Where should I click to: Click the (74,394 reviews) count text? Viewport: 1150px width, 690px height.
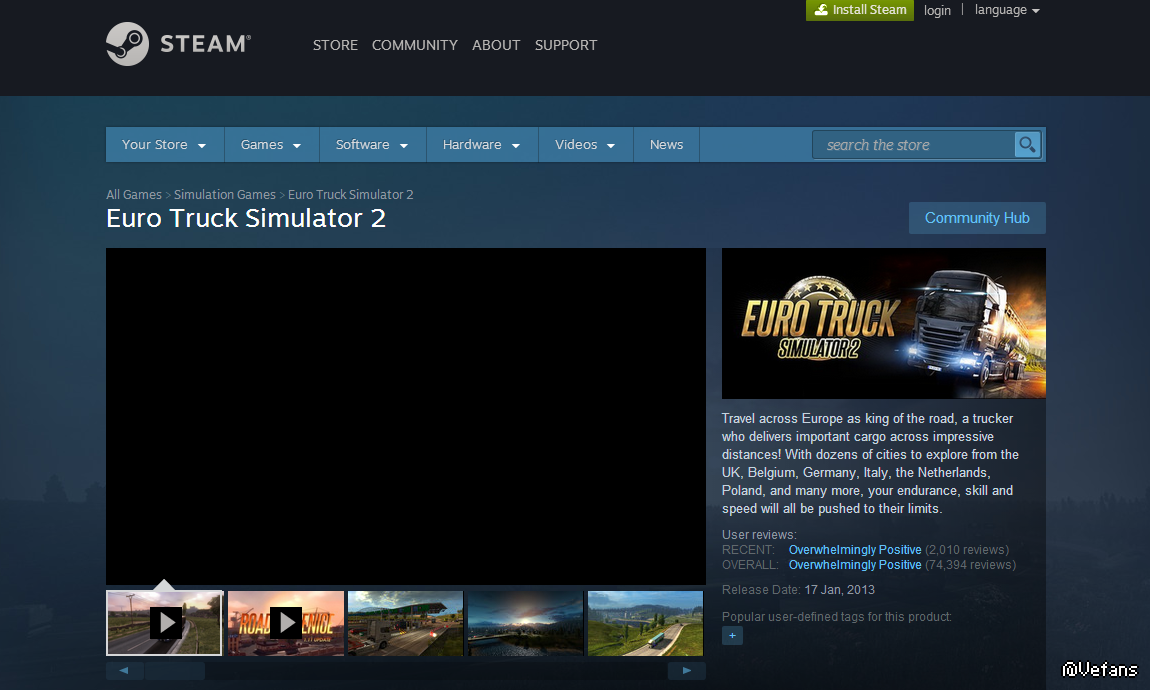click(970, 565)
